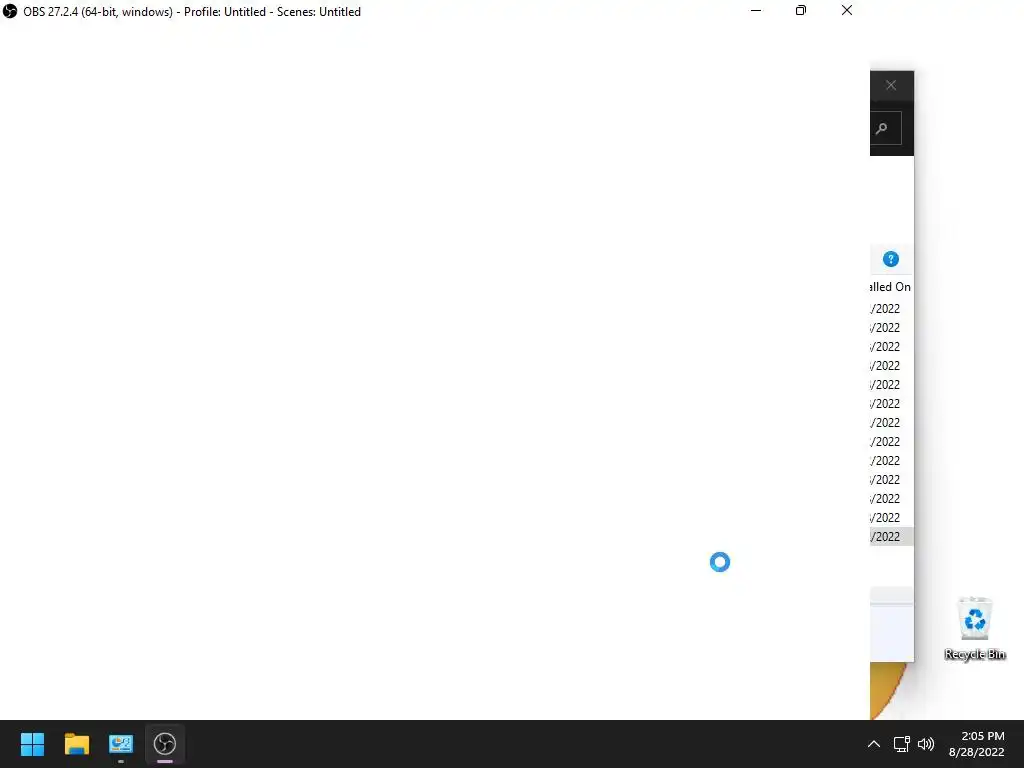Open the Recycle Bin desktop icon
The width and height of the screenshot is (1024, 768).
click(974, 628)
